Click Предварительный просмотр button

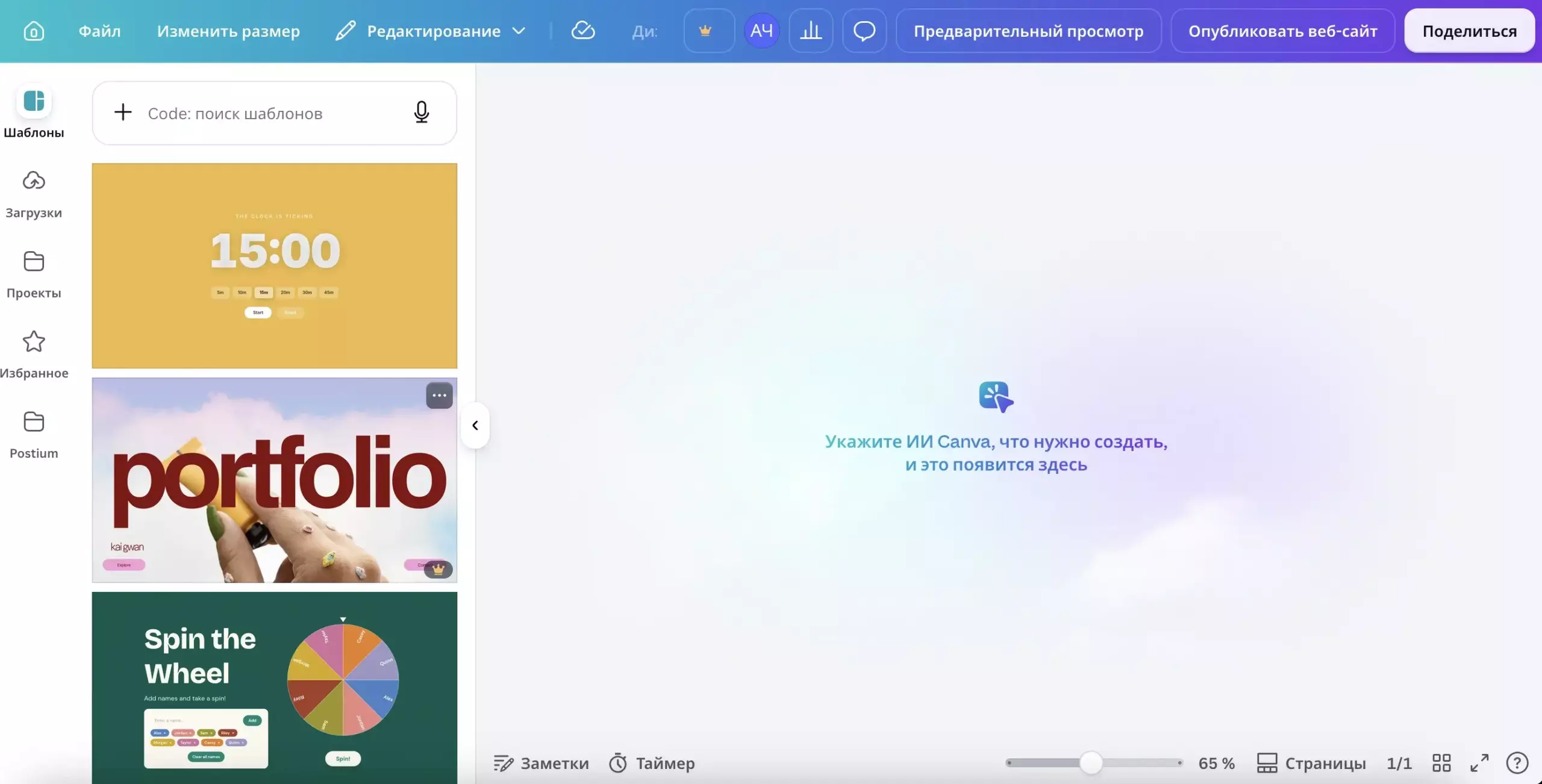1028,30
